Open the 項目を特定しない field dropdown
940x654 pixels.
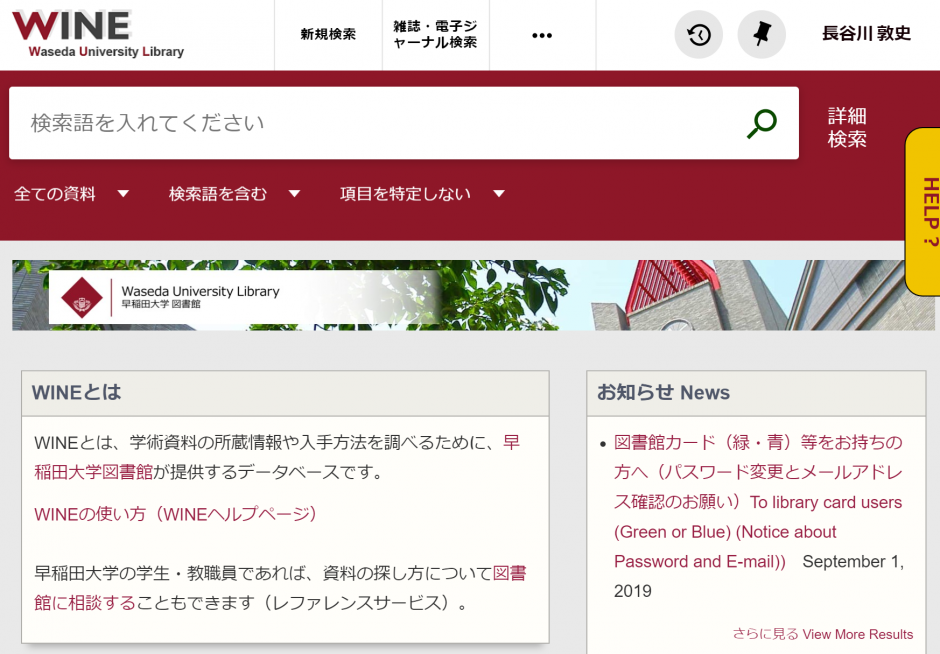click(x=419, y=194)
